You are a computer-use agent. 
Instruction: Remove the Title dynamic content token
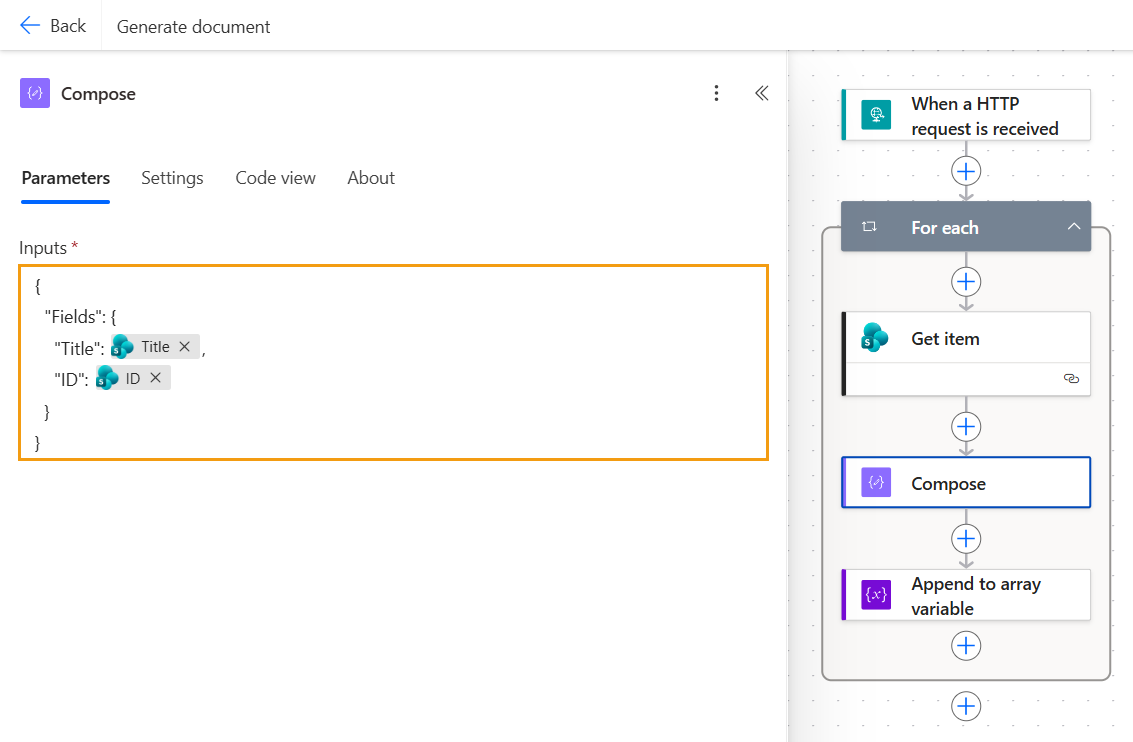pos(184,346)
